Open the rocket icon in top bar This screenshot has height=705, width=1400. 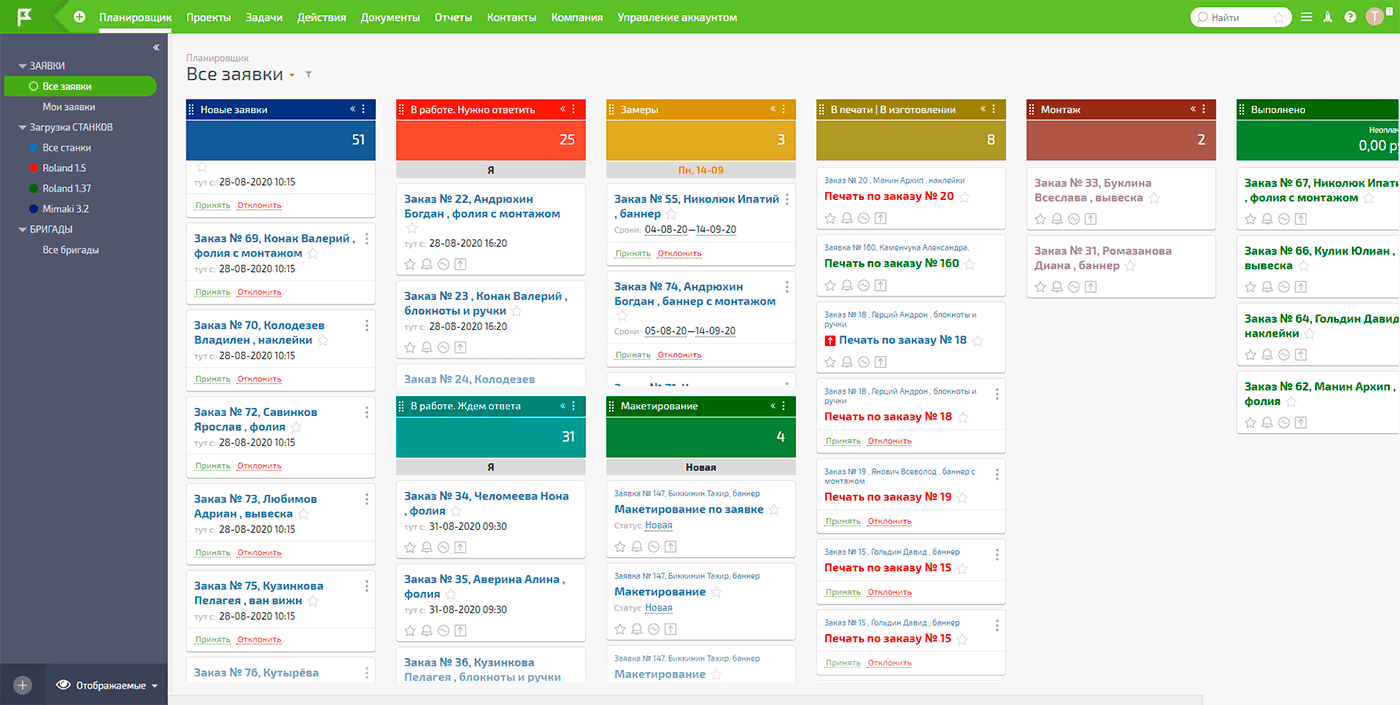click(1328, 17)
